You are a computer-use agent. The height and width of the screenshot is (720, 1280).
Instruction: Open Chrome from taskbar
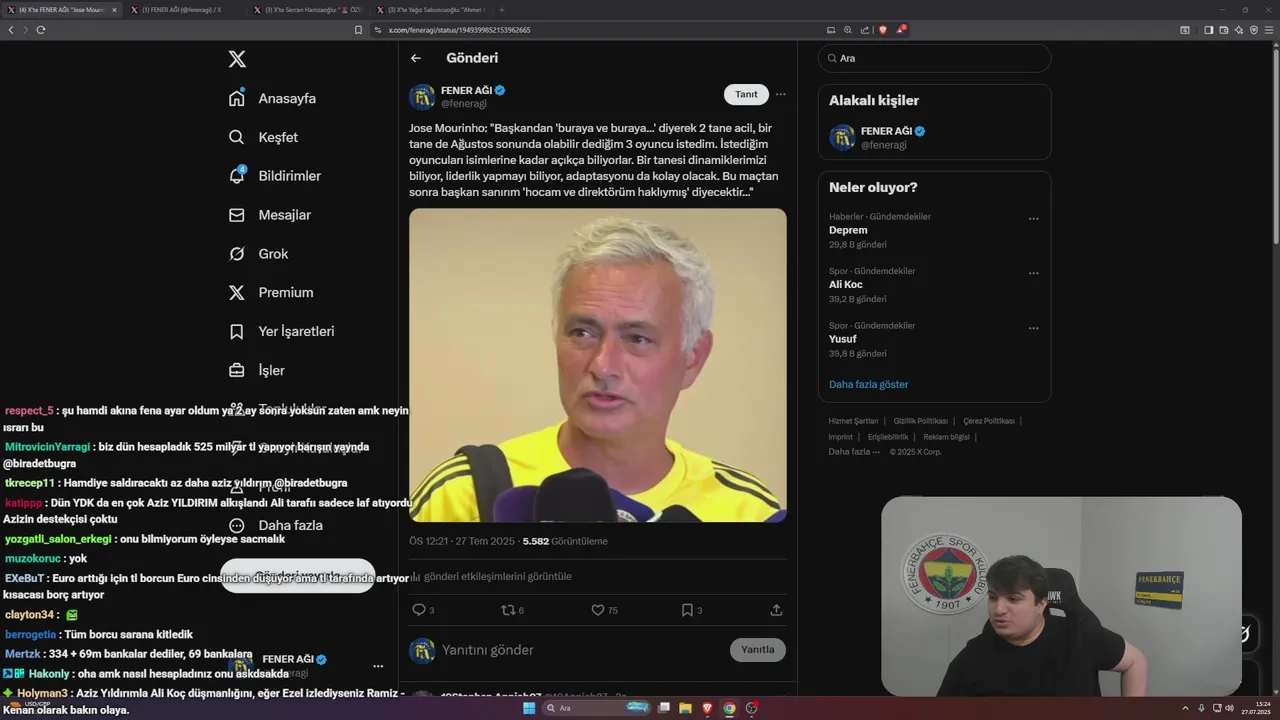(x=729, y=708)
